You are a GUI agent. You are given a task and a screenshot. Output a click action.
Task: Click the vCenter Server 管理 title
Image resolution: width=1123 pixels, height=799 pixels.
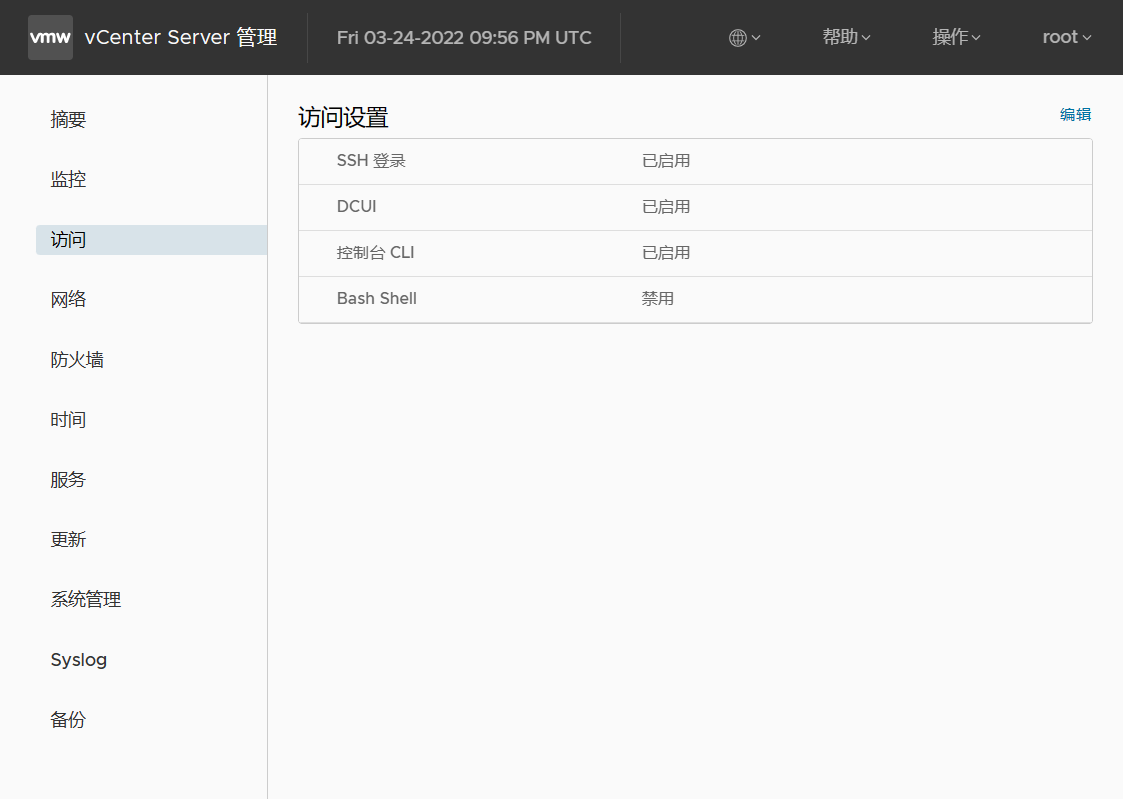coord(181,38)
